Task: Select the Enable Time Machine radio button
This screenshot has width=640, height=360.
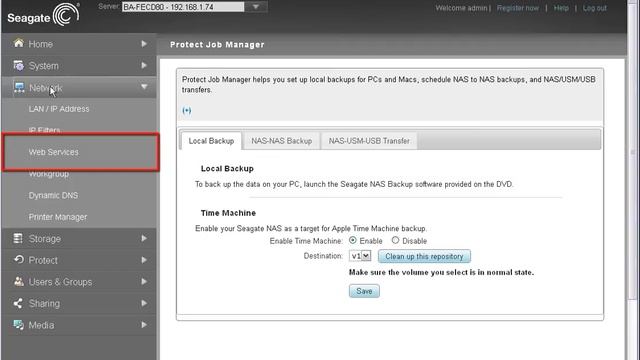Action: [353, 240]
